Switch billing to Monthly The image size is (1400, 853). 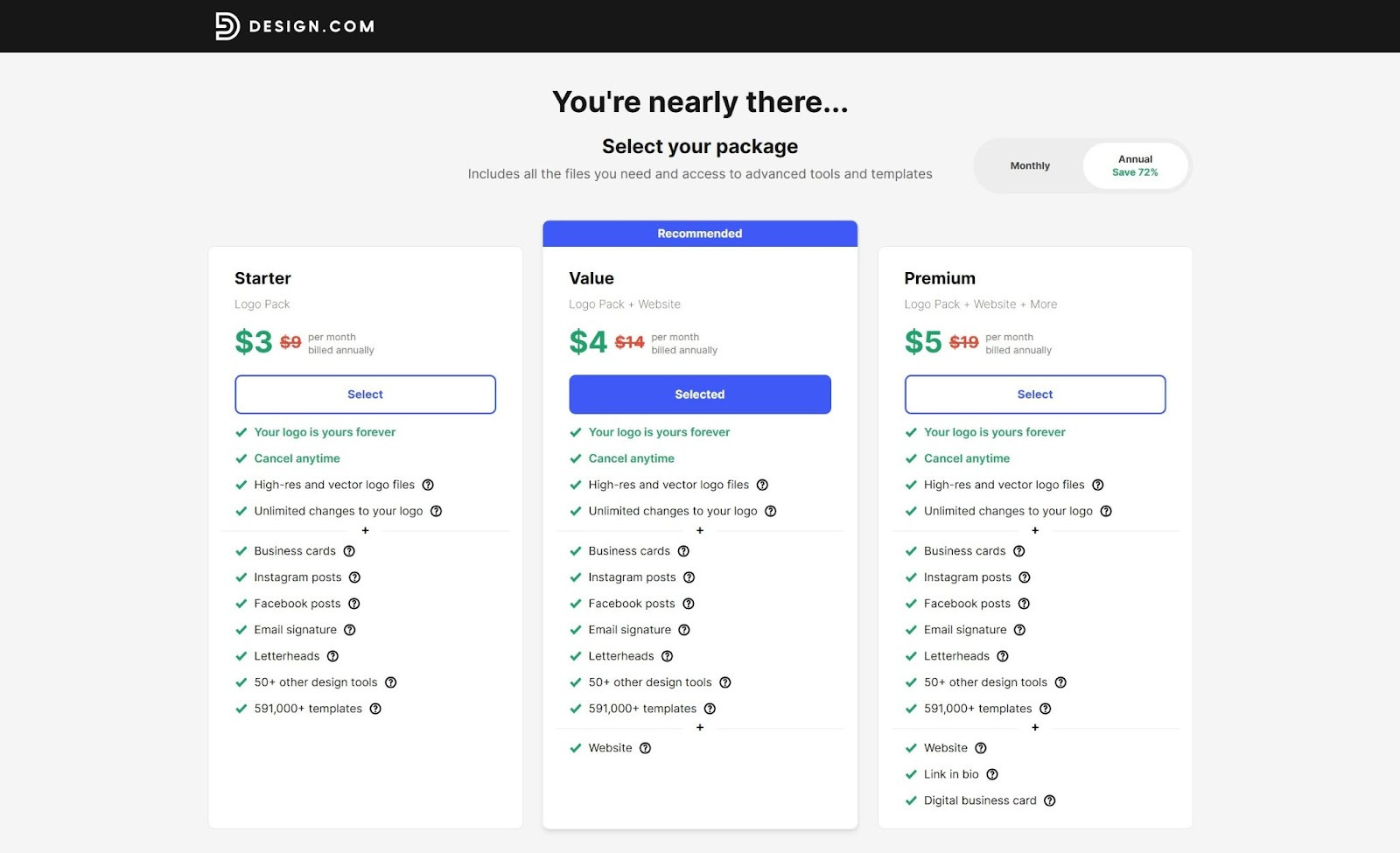(1030, 165)
